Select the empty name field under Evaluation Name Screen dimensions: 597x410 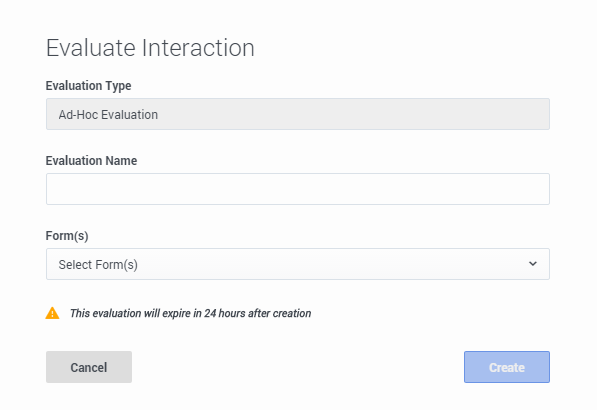(x=298, y=189)
